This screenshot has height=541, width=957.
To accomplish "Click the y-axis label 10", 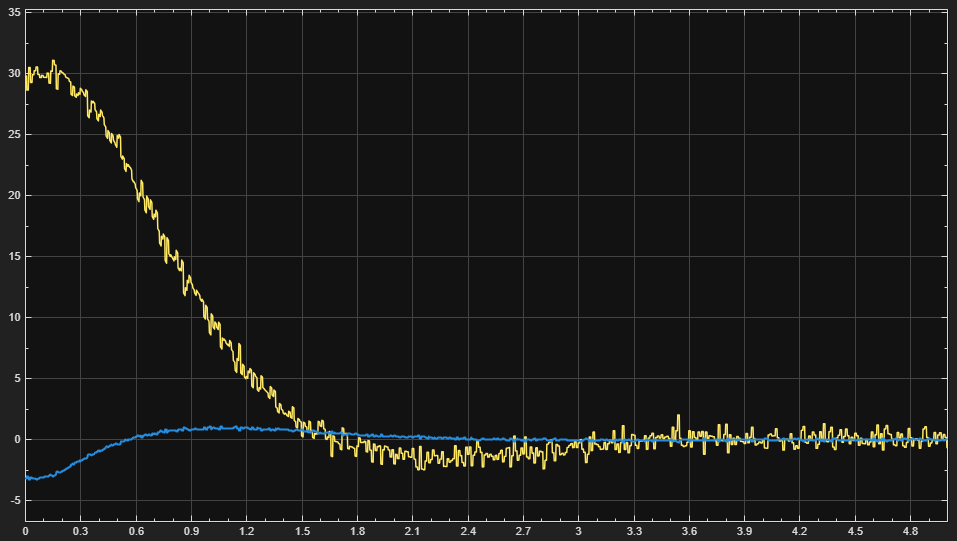I will (14, 318).
